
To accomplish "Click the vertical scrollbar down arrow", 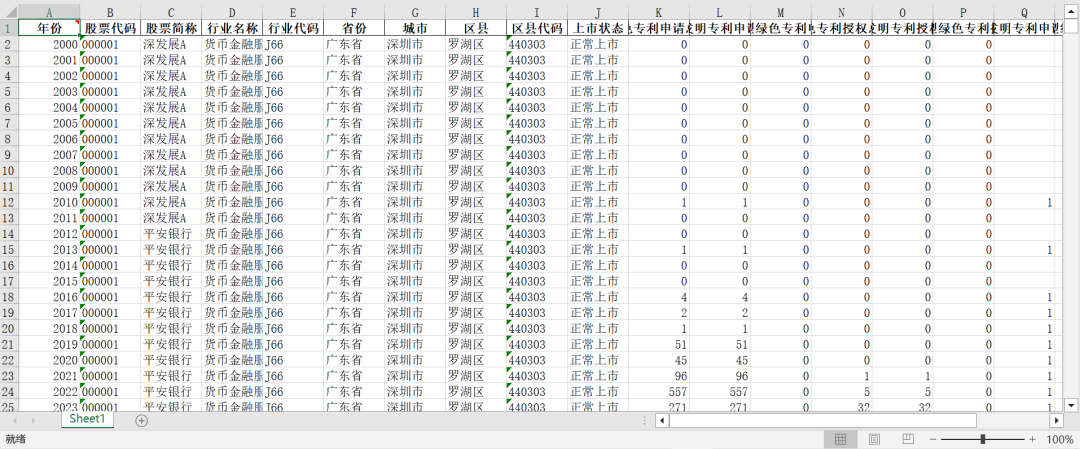I will point(1072,405).
